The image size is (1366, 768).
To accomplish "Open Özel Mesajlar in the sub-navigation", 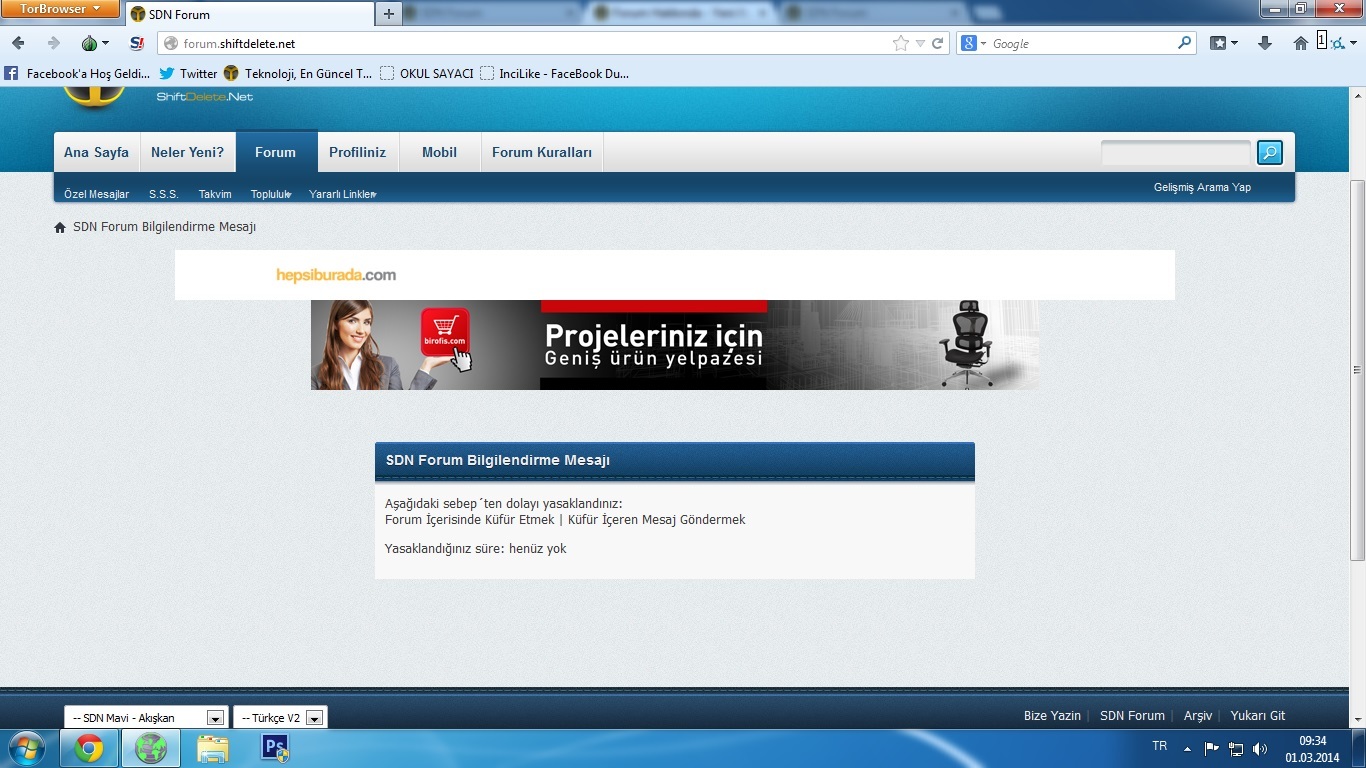I will (x=97, y=194).
